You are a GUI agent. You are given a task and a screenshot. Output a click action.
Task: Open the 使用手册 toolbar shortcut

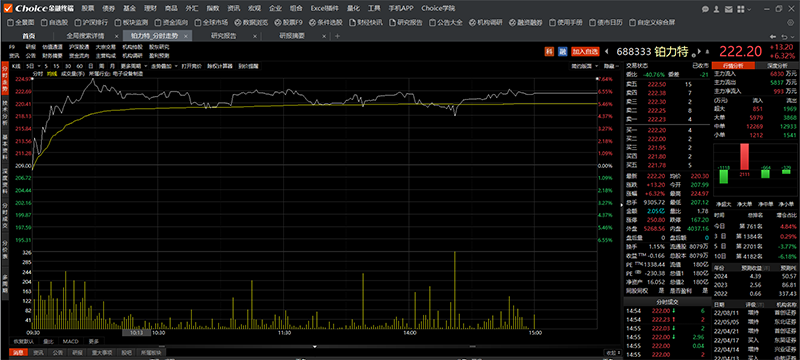[x=565, y=22]
